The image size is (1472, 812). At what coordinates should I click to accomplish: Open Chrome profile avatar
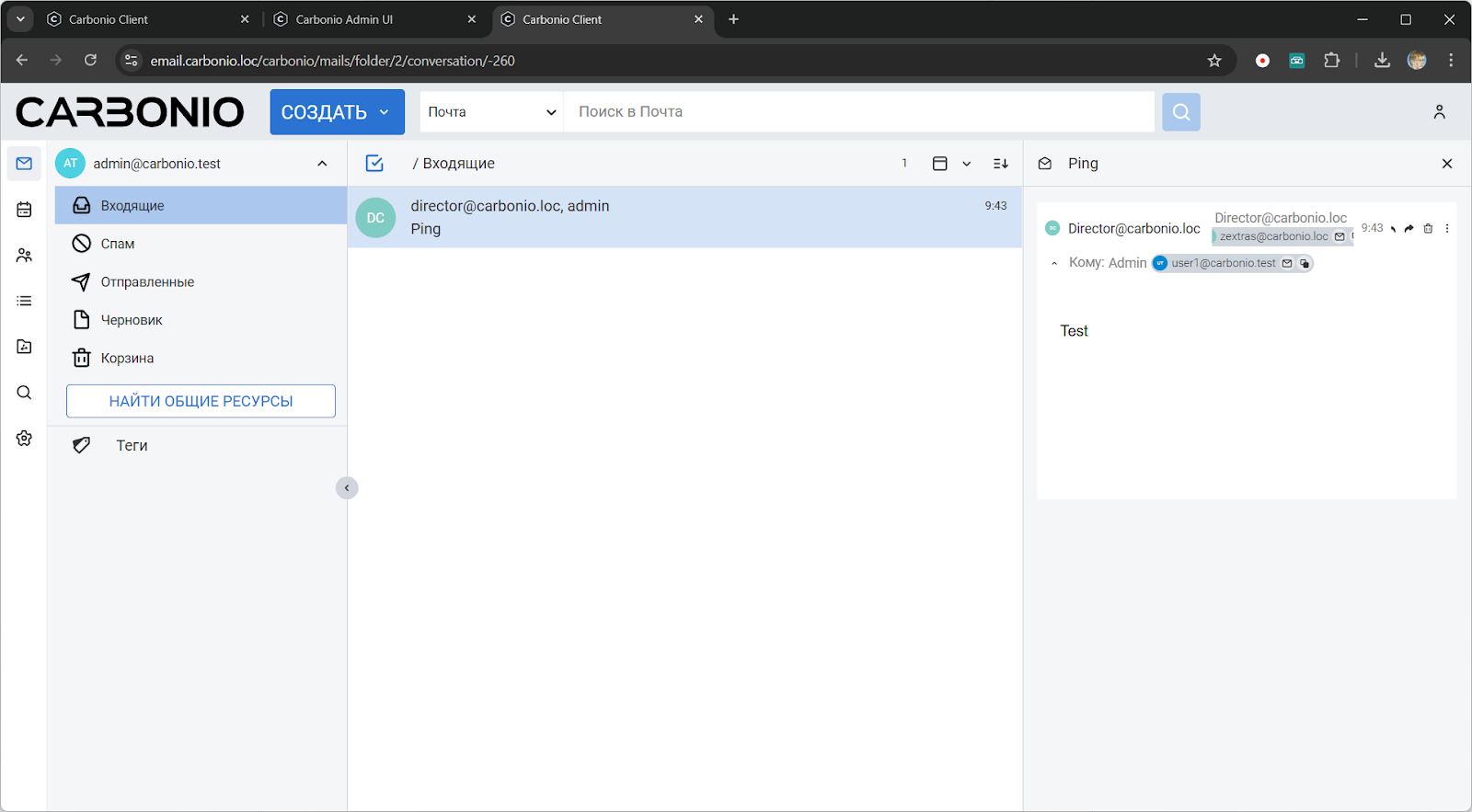(x=1417, y=61)
